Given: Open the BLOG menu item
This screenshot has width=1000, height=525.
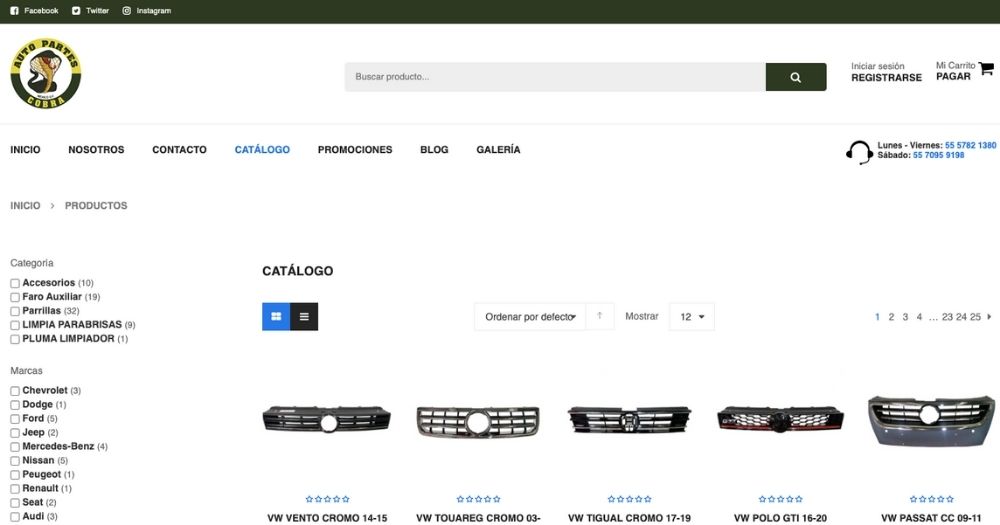Looking at the screenshot, I should coord(434,150).
